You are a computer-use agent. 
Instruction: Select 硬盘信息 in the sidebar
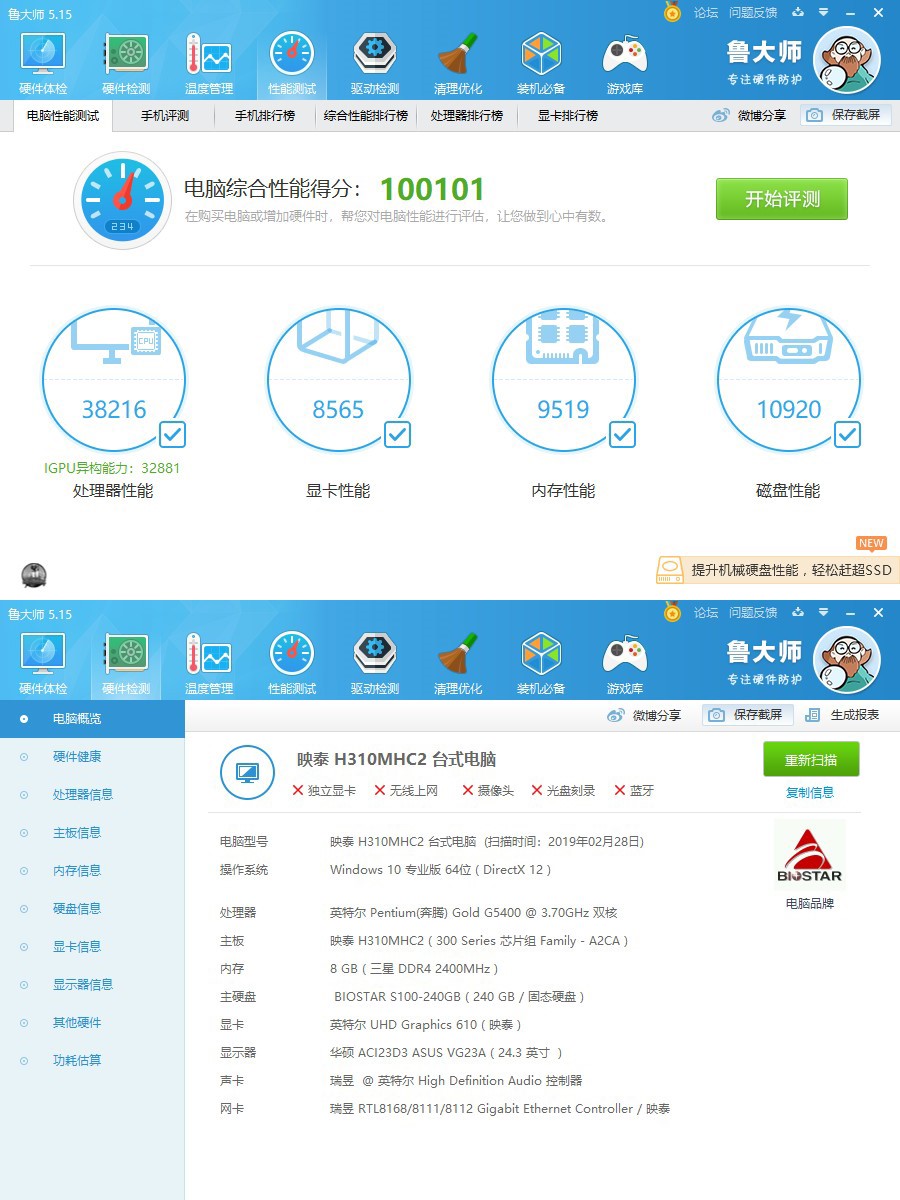[x=92, y=909]
